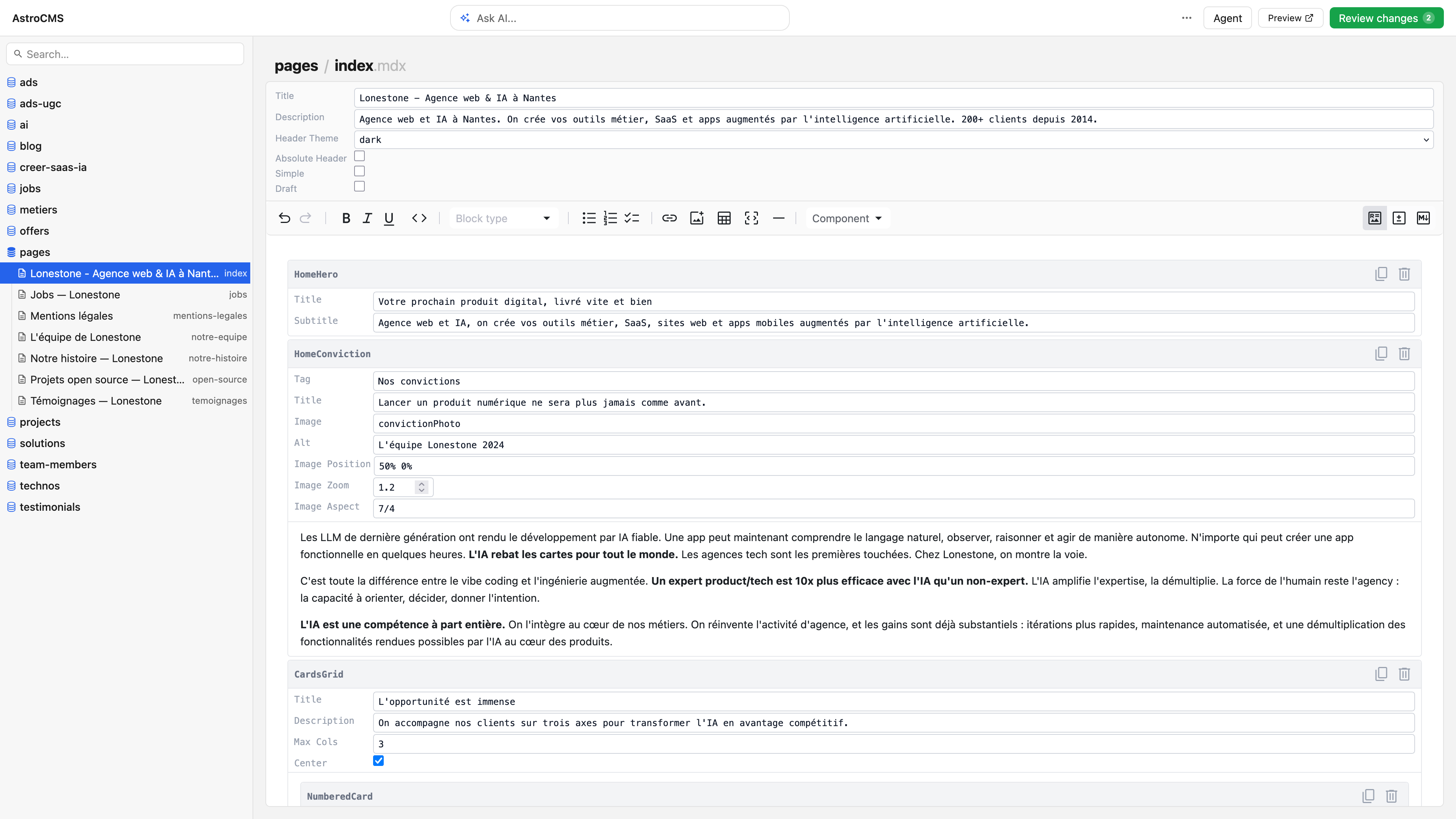This screenshot has height=819, width=1456.
Task: Open the three-dots more options menu
Action: (1186, 18)
